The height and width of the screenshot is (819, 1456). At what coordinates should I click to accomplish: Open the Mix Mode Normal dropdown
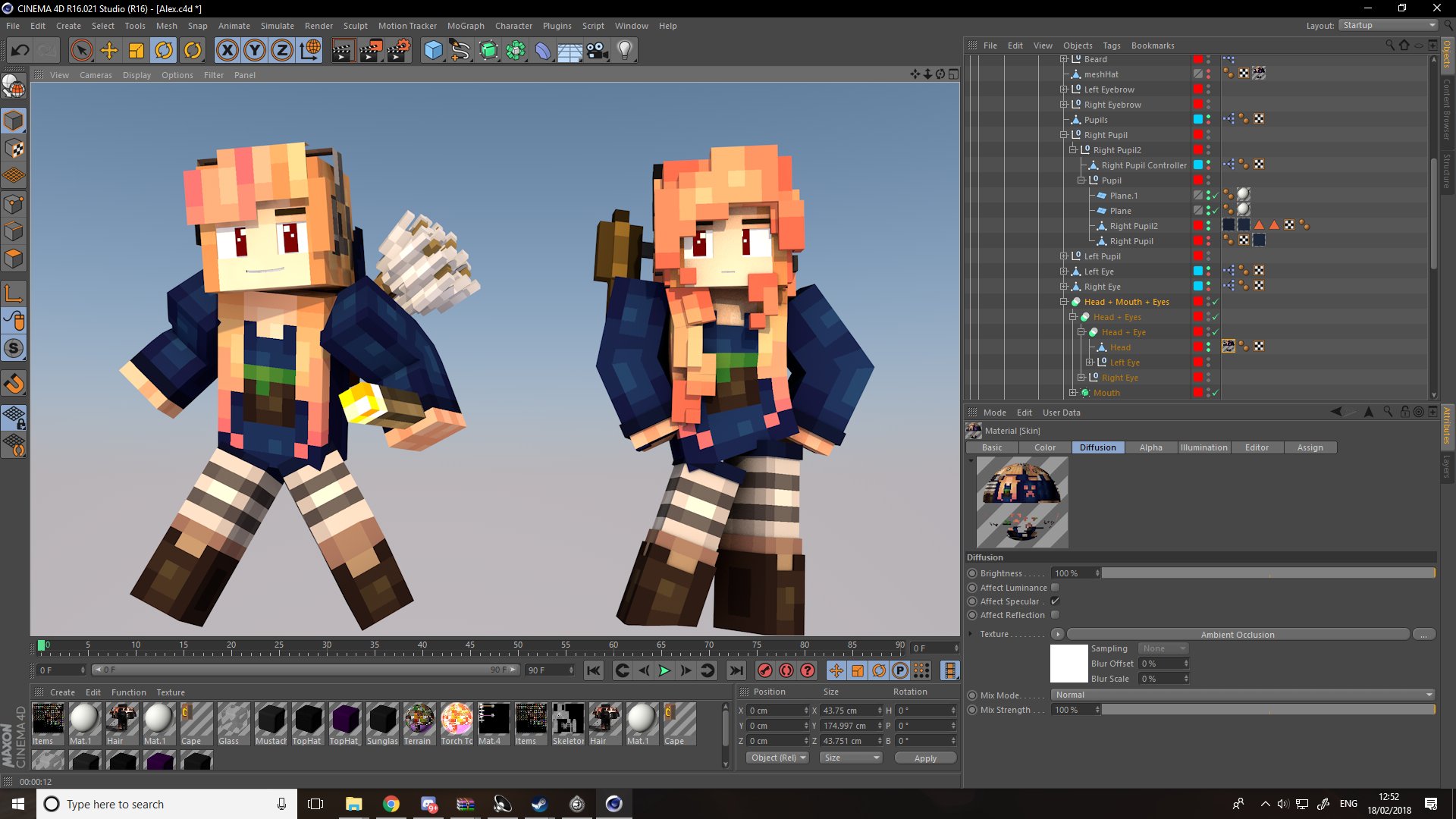(1242, 695)
